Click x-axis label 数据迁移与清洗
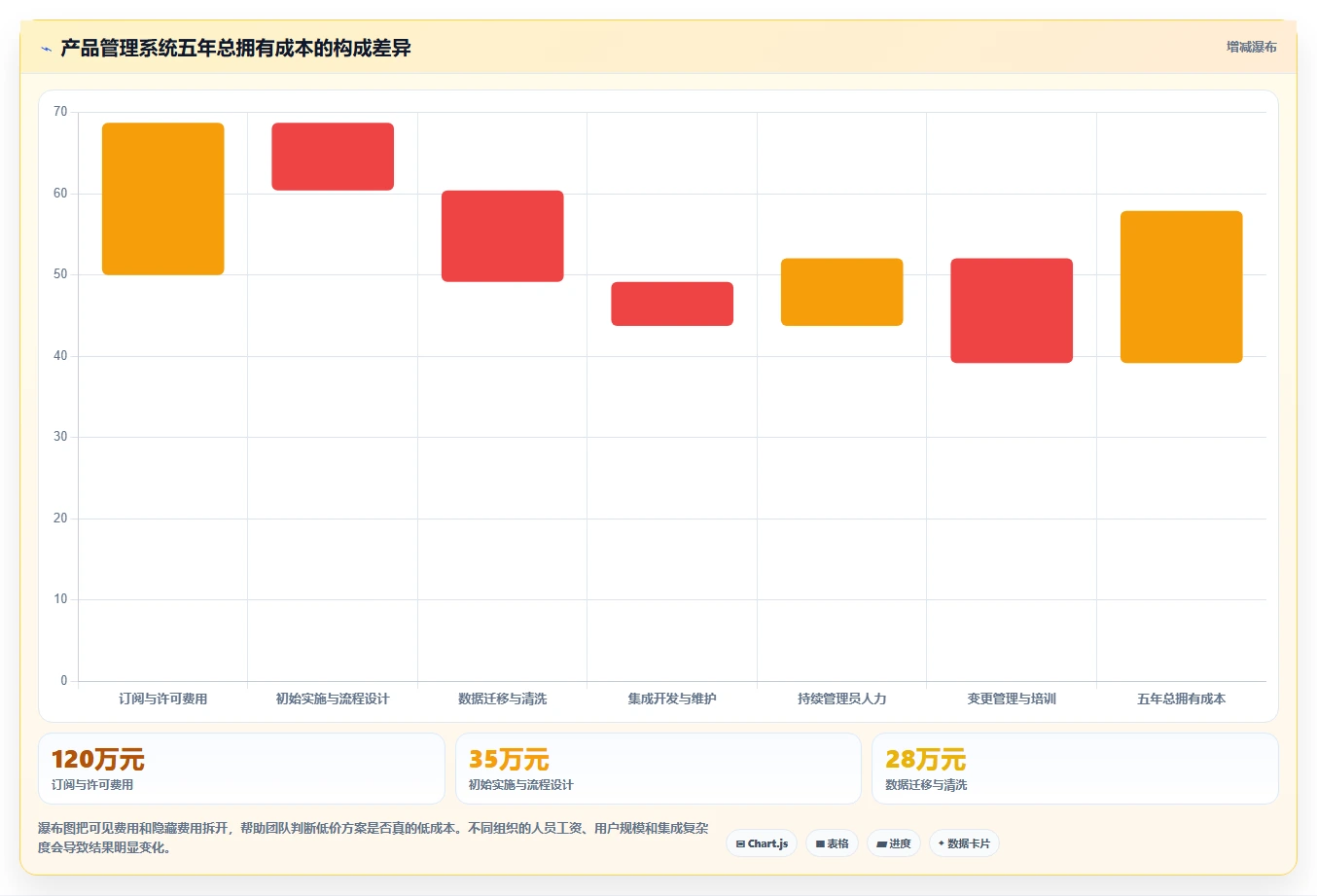Viewport: 1317px width, 896px height. point(503,699)
